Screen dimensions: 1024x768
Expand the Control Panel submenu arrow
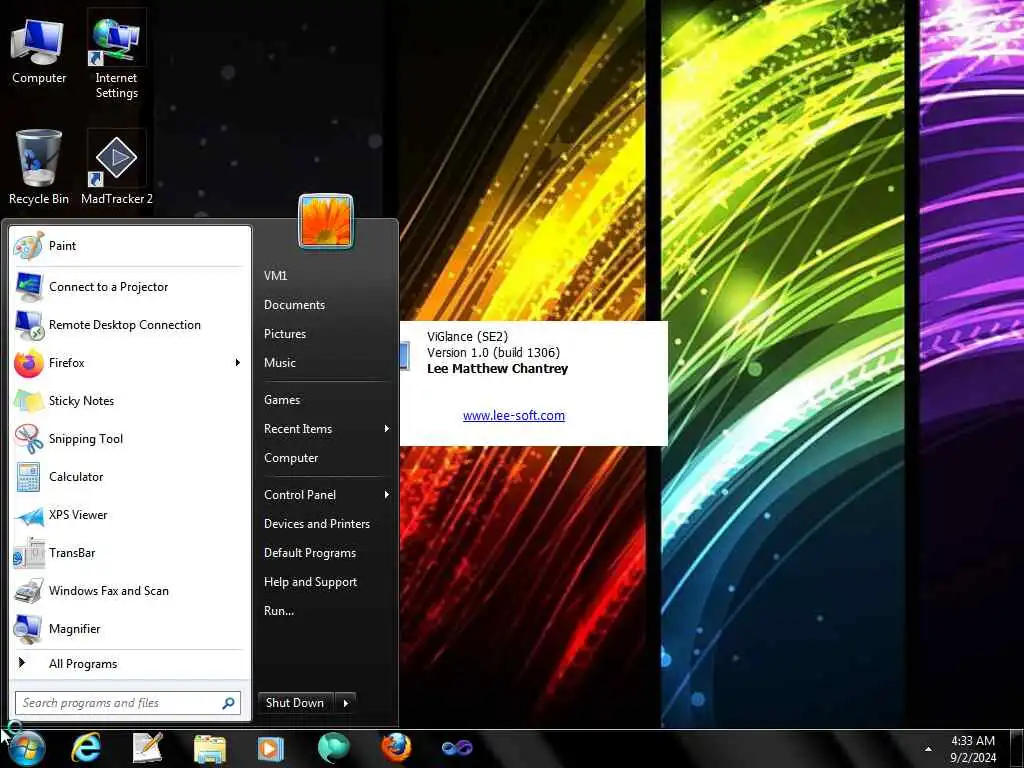pos(387,495)
